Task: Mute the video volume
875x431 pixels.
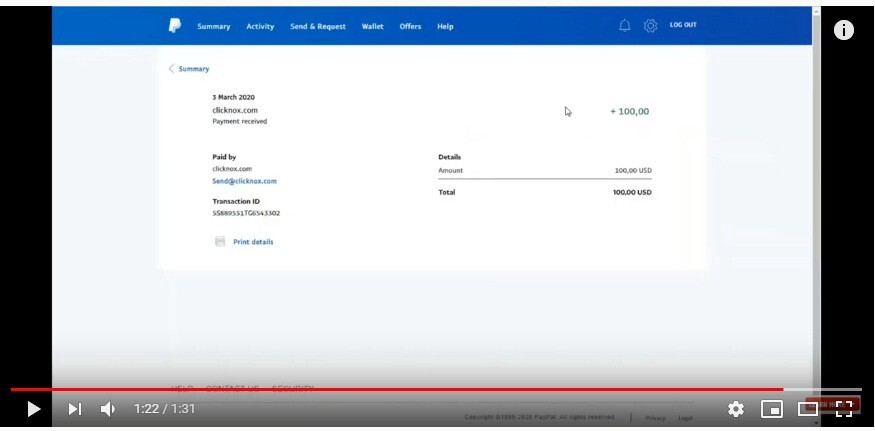Action: (x=108, y=409)
